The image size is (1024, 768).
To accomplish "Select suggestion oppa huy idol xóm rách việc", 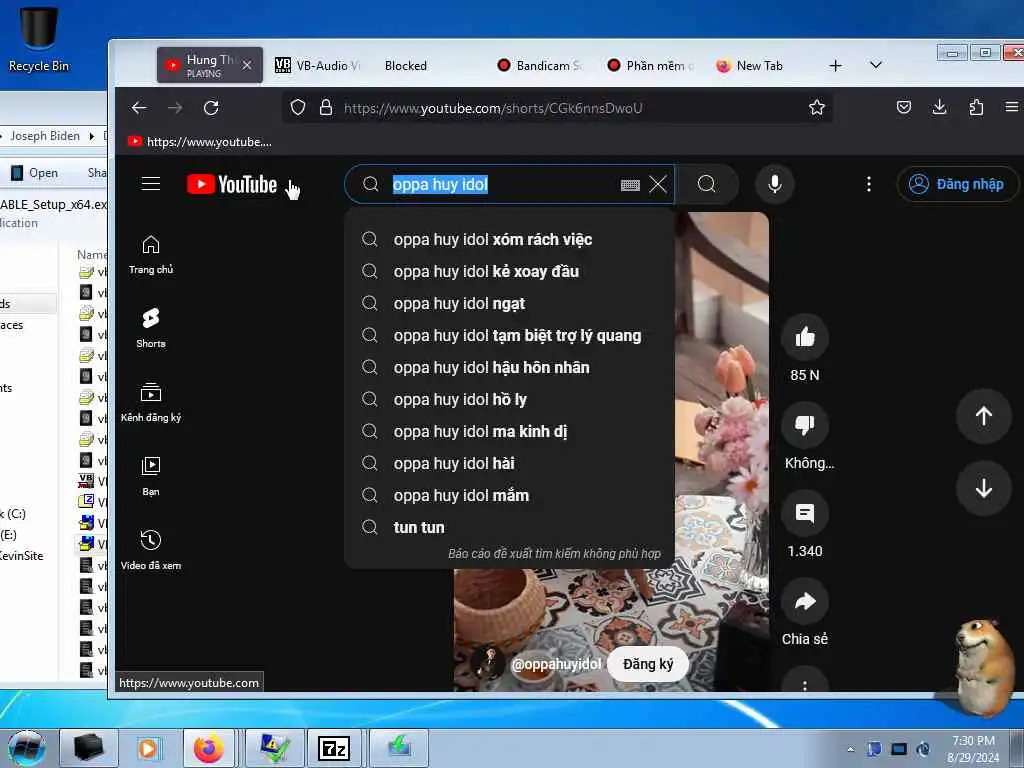I will tap(509, 240).
